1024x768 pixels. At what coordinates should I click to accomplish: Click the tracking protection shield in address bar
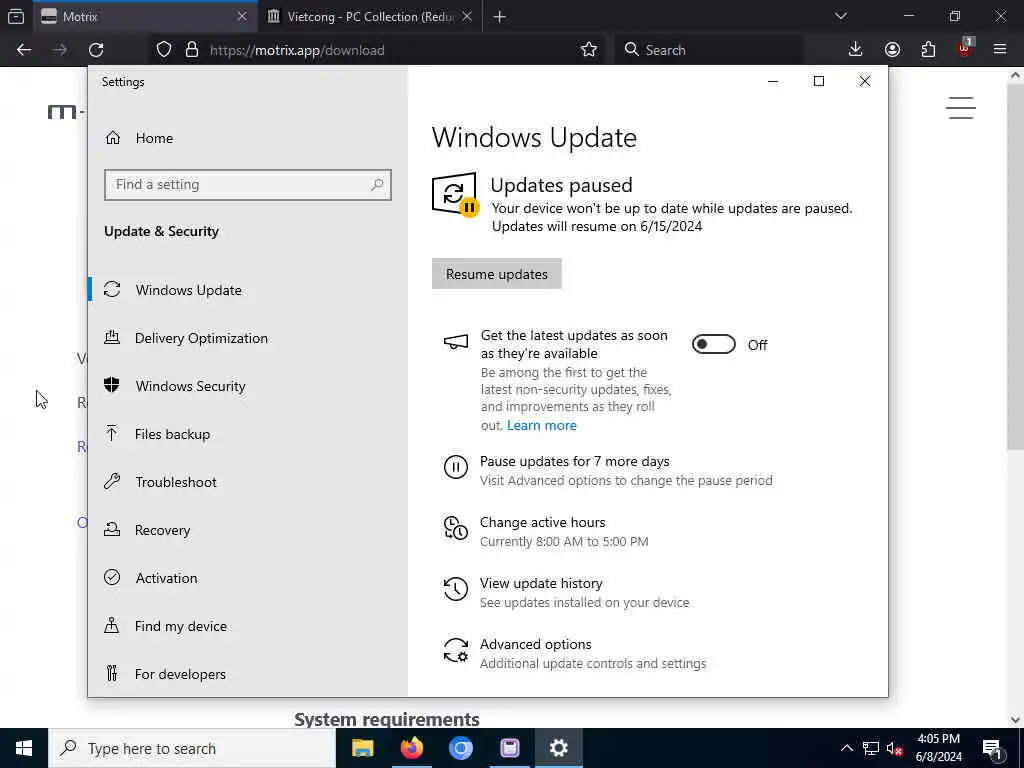tap(164, 50)
